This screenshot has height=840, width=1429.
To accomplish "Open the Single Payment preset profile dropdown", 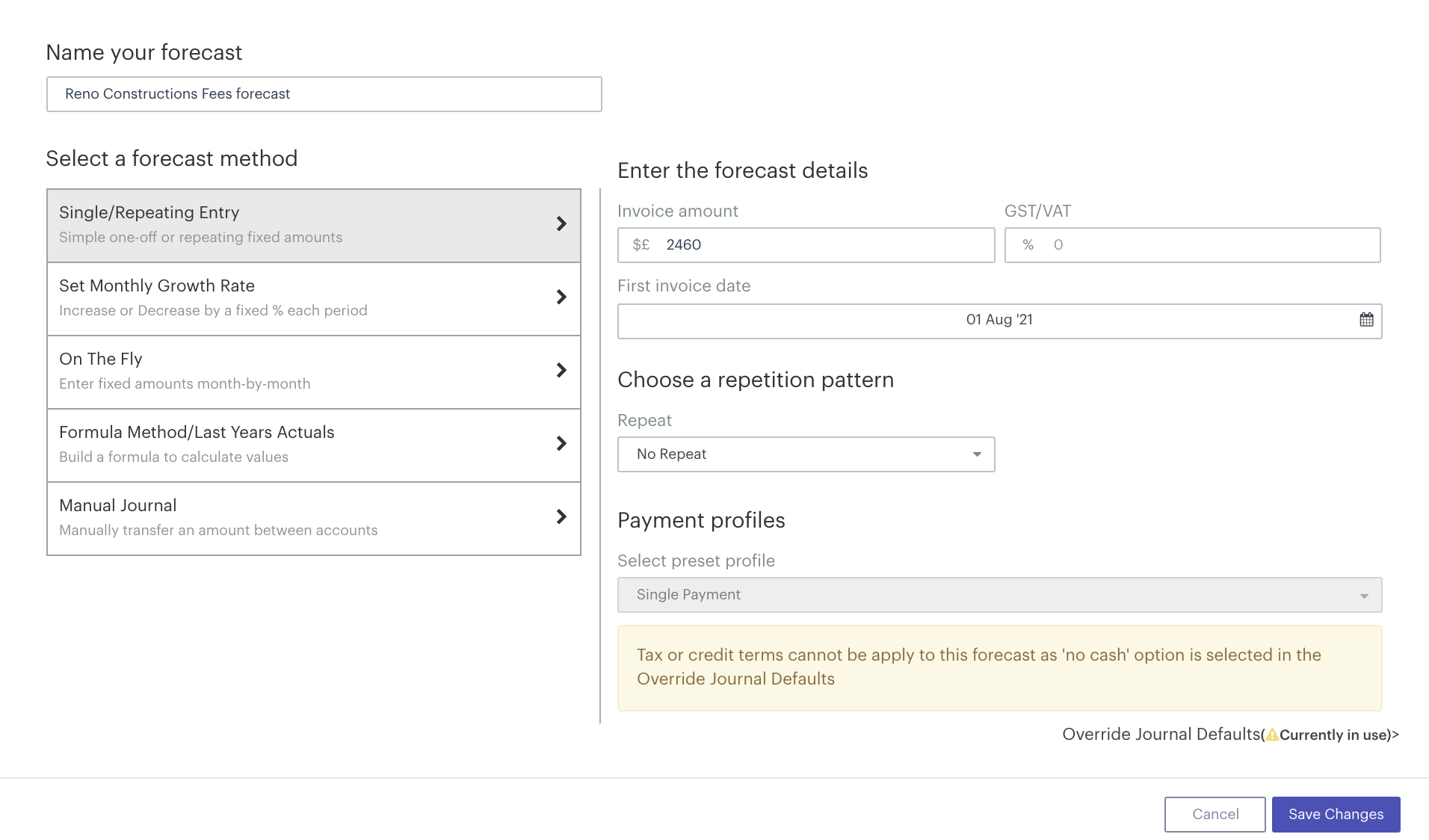I will (999, 595).
